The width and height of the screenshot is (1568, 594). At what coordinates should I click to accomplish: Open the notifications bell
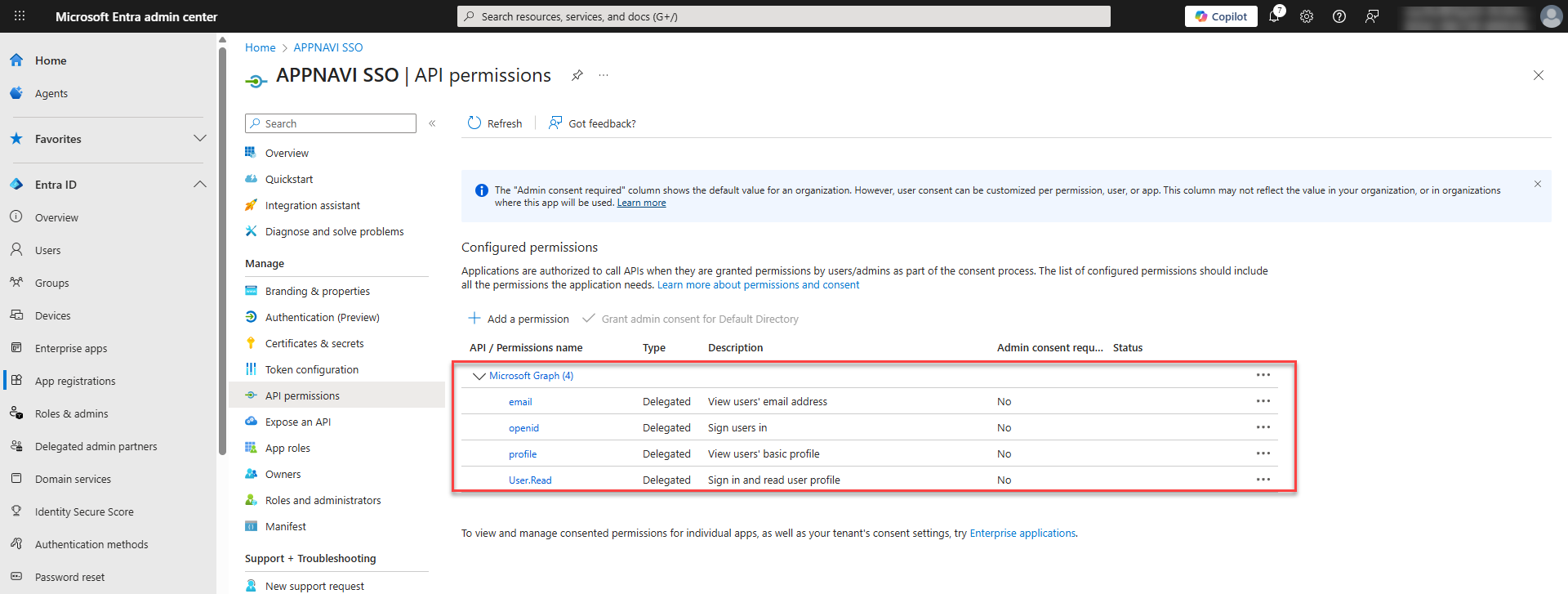pos(1274,16)
